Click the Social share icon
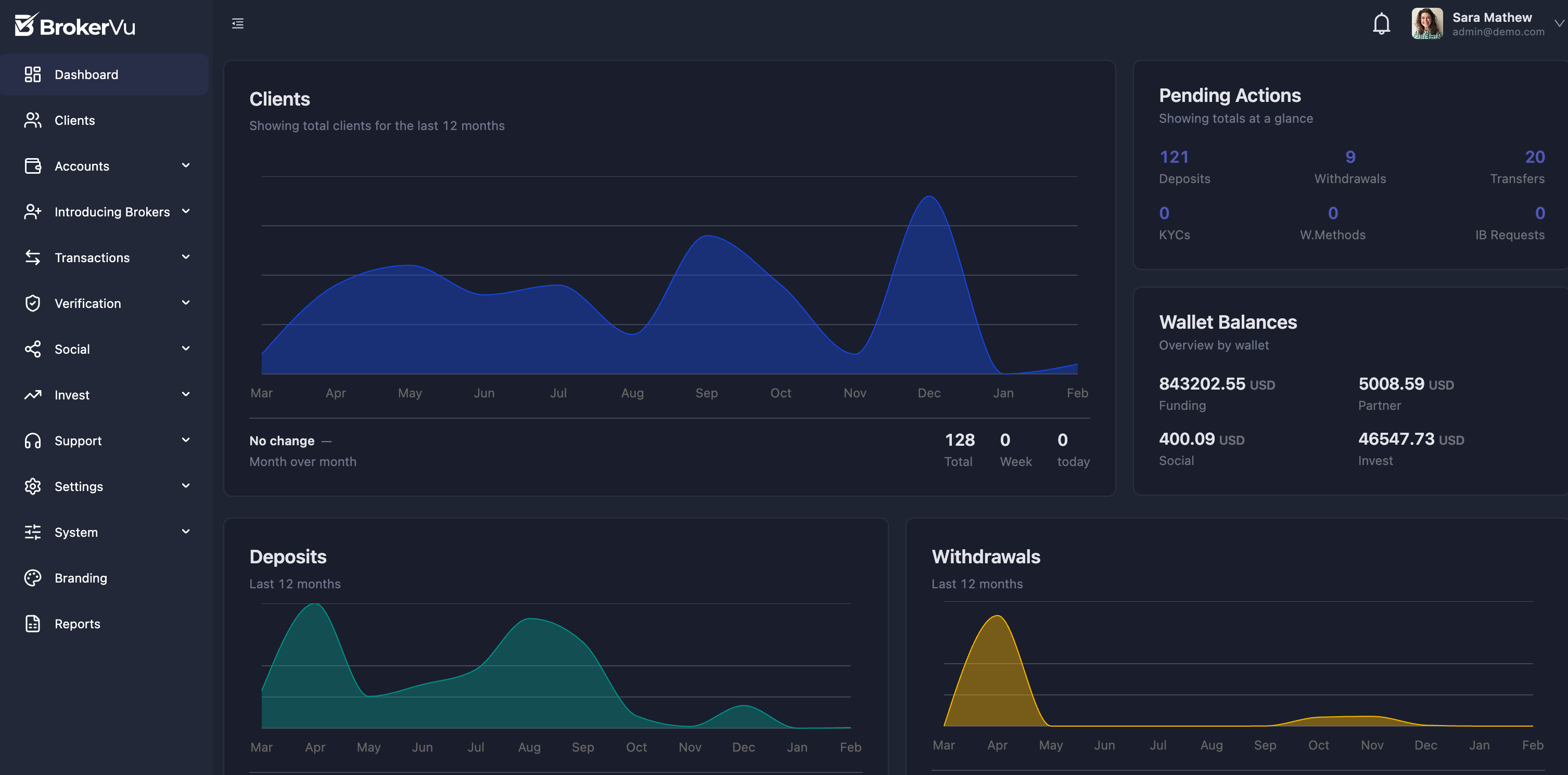Screen dimensions: 1568x775 [33, 348]
